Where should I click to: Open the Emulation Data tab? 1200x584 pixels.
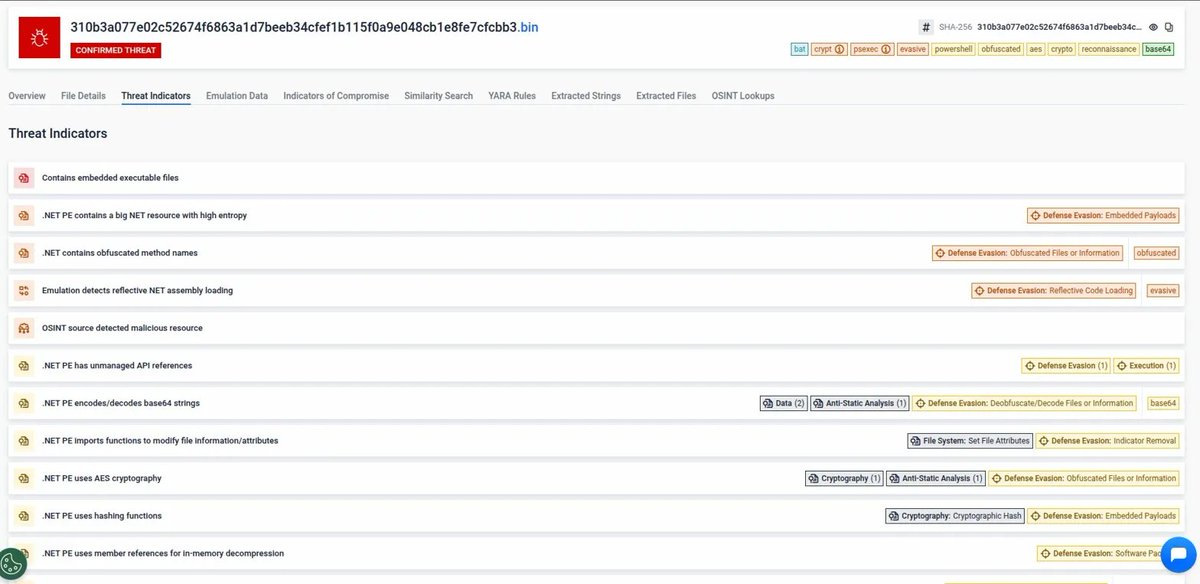237,96
